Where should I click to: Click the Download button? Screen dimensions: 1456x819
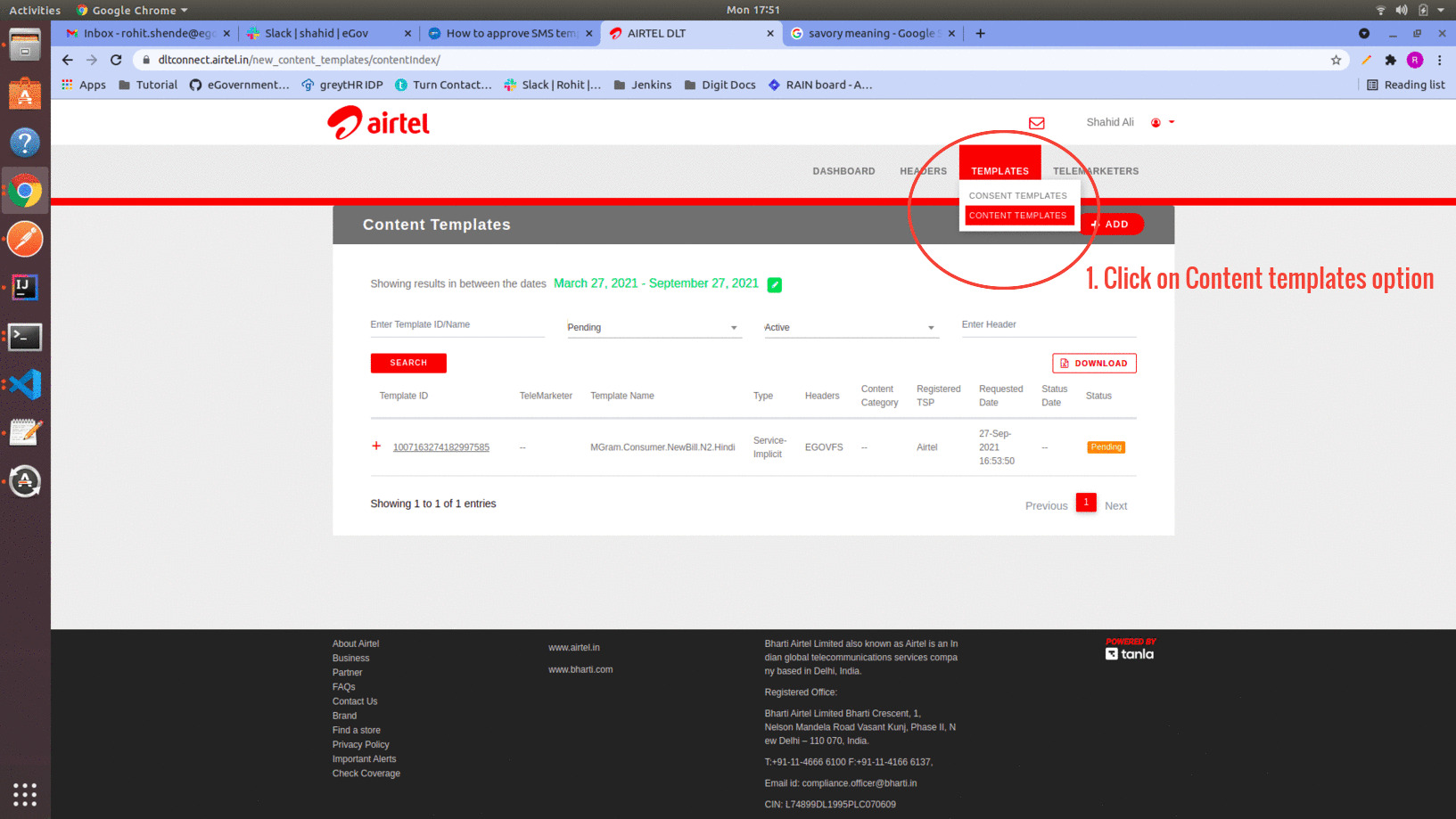click(x=1094, y=364)
